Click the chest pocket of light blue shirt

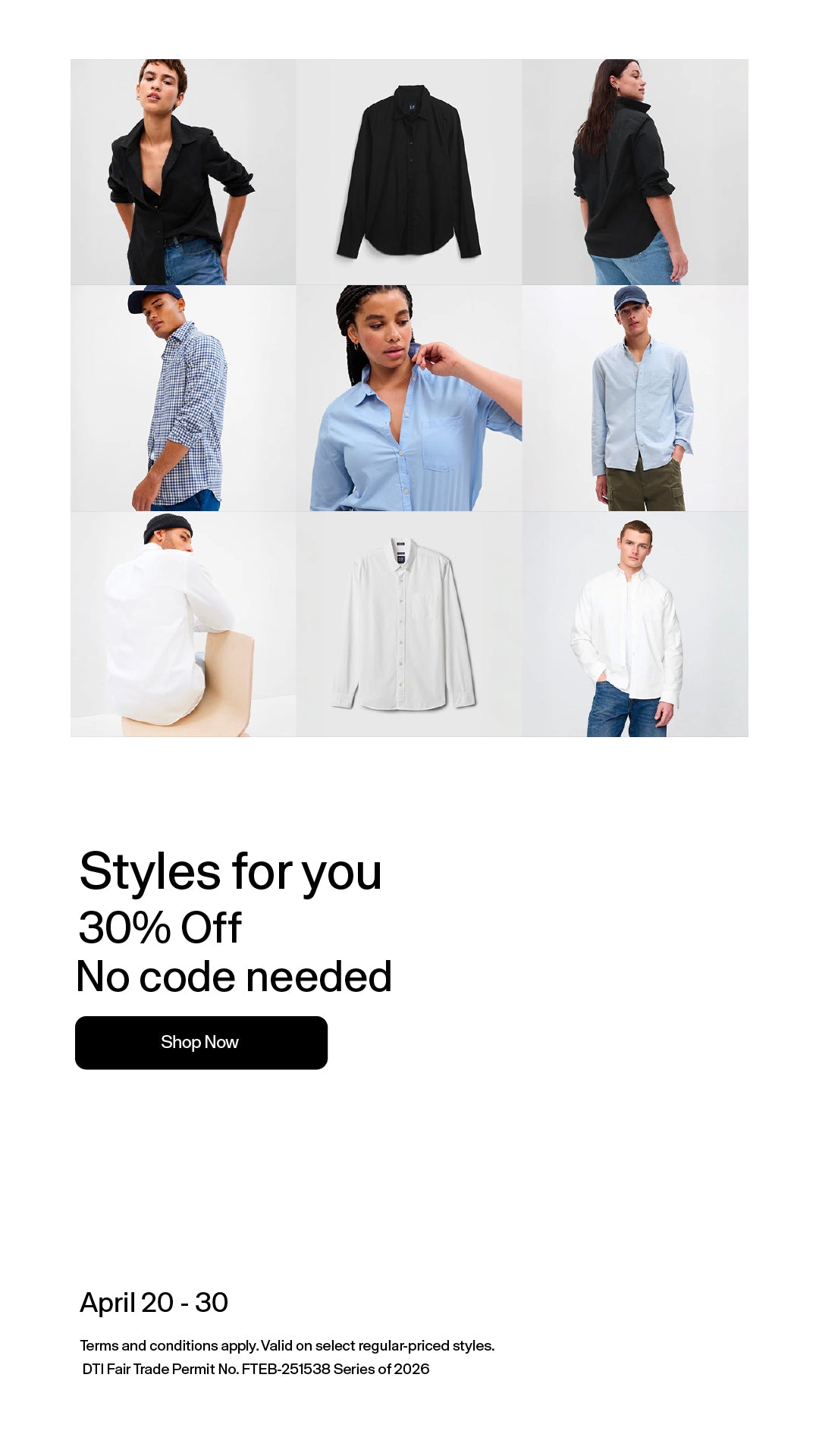point(443,444)
